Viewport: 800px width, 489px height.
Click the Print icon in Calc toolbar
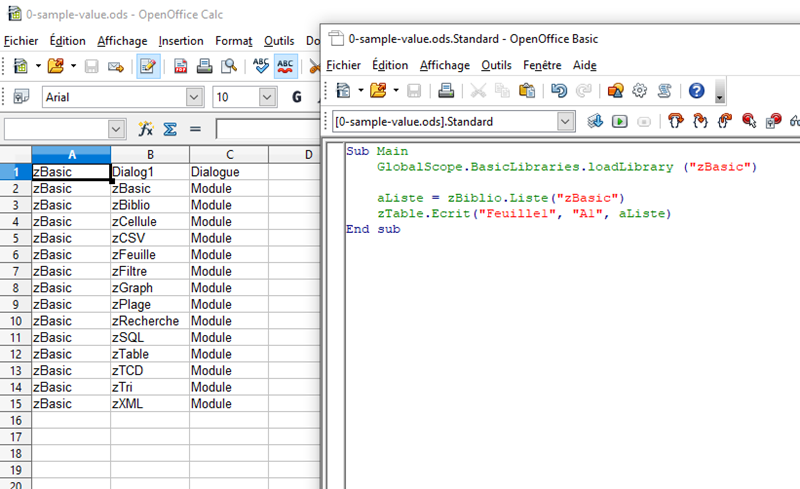pyautogui.click(x=205, y=66)
